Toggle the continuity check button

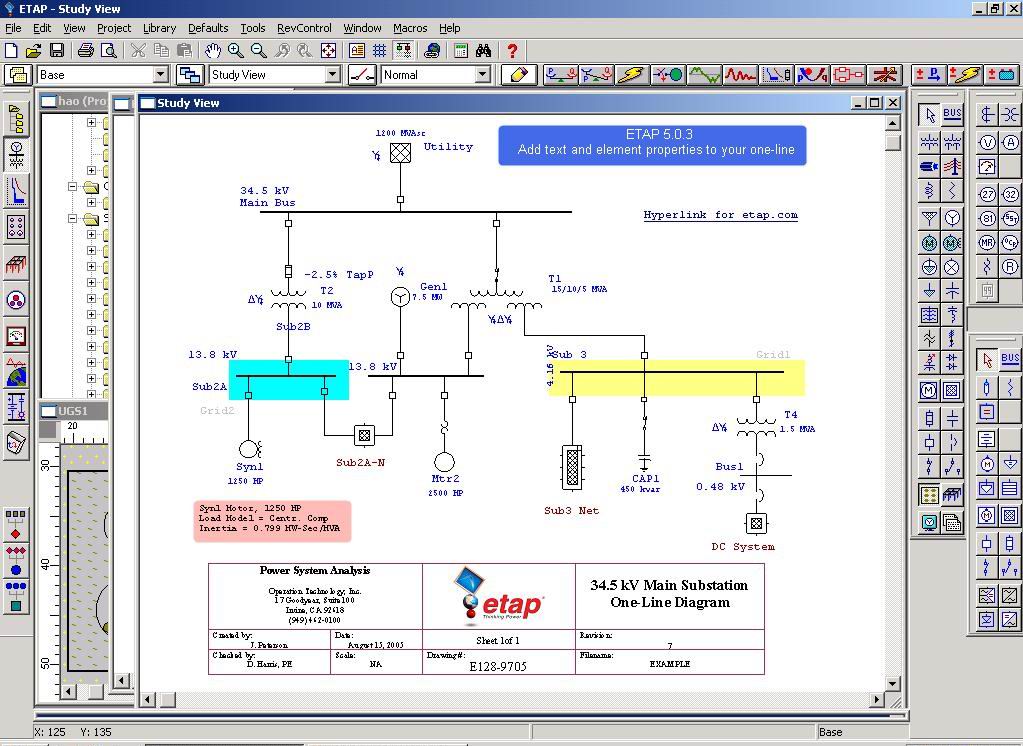[x=403, y=50]
